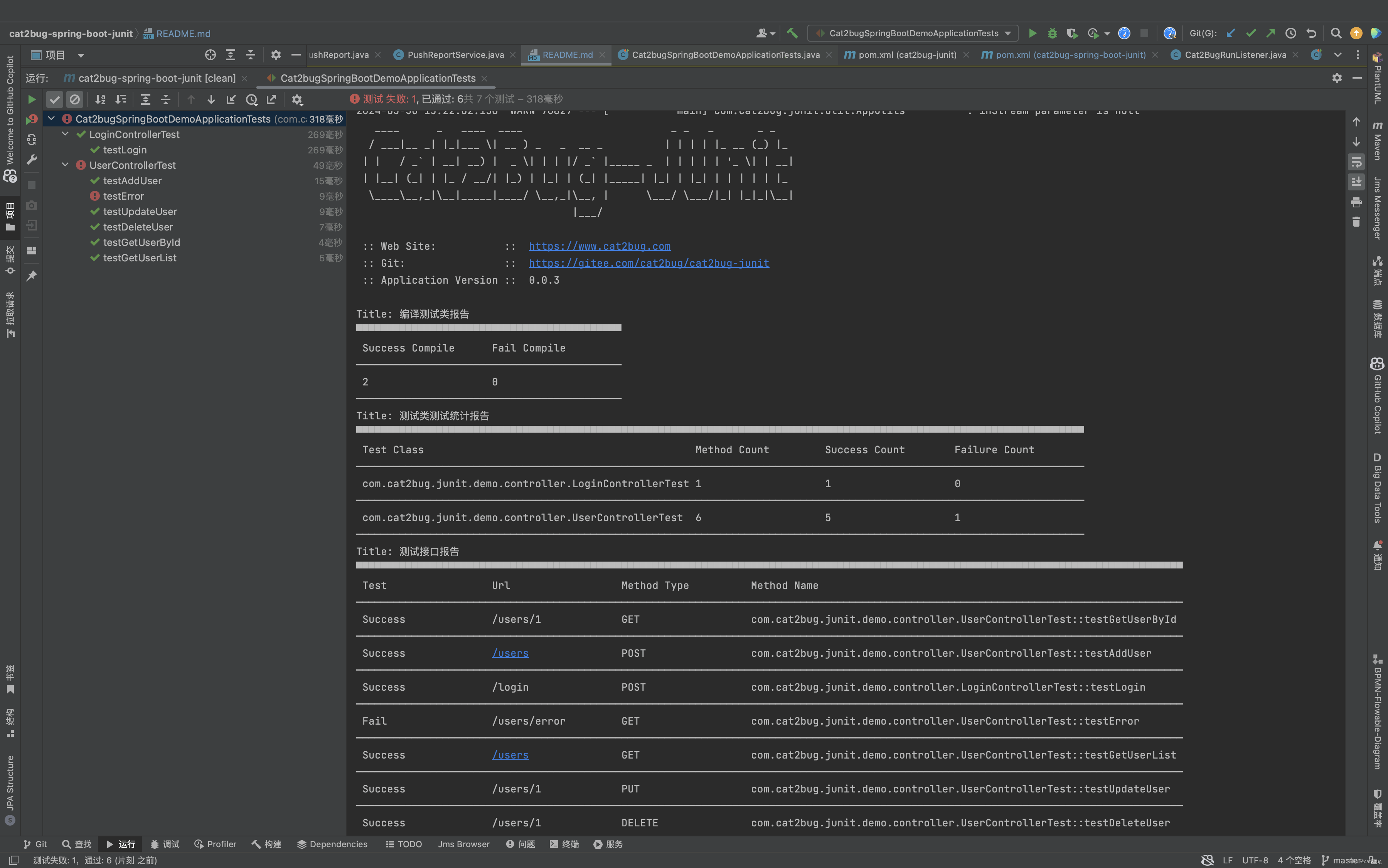
Task: Open the Profiler tool window tab
Action: 216,844
